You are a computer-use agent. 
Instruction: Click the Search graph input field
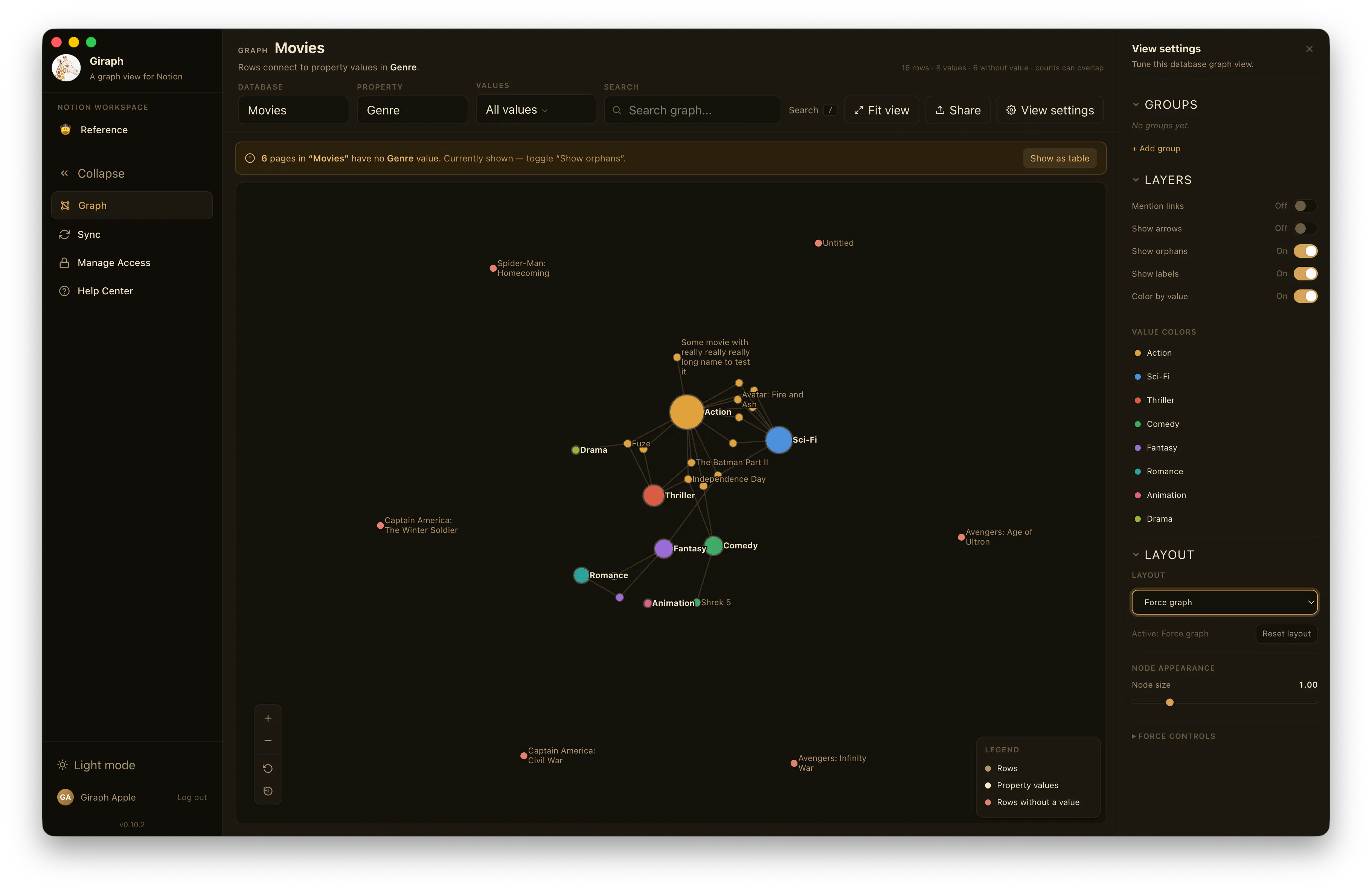click(x=692, y=110)
